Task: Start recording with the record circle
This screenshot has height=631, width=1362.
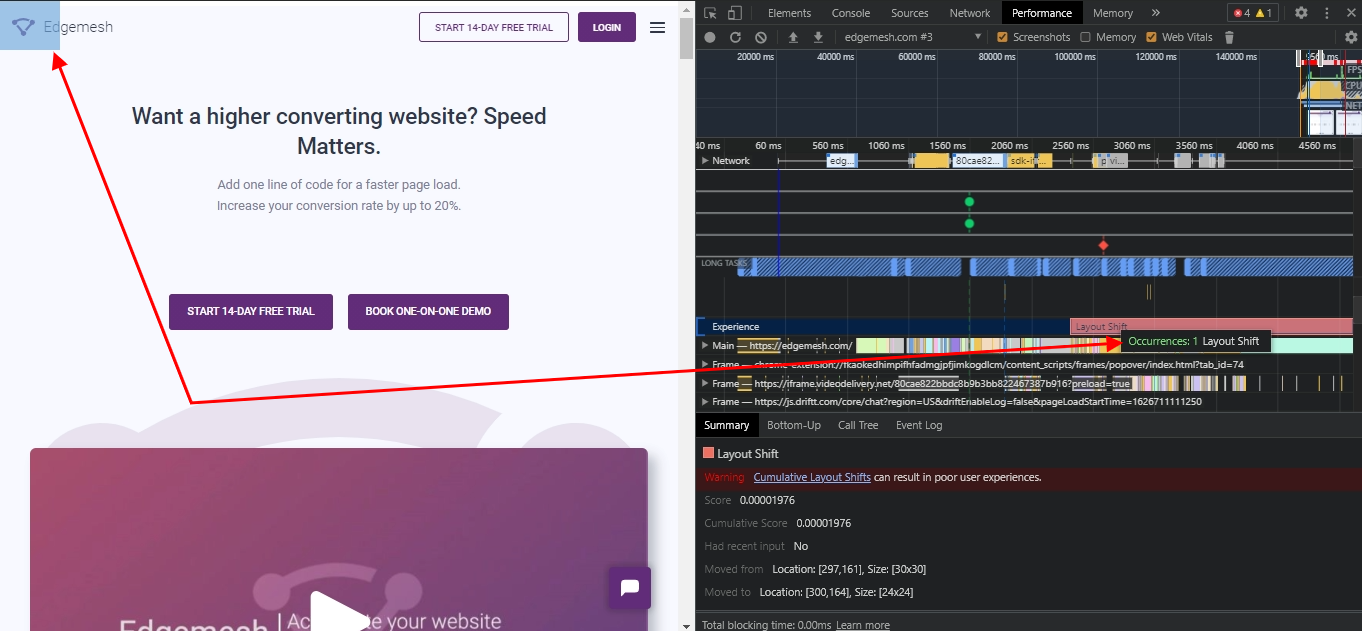Action: (x=710, y=37)
